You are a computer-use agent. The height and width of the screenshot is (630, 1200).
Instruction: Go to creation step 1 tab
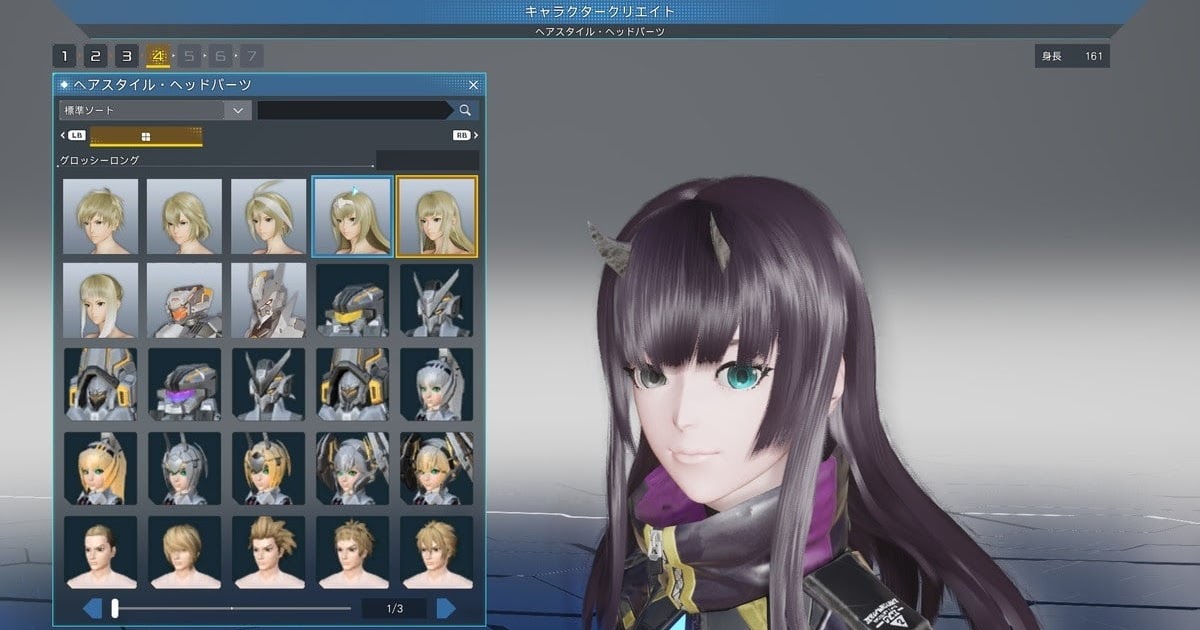(x=64, y=56)
